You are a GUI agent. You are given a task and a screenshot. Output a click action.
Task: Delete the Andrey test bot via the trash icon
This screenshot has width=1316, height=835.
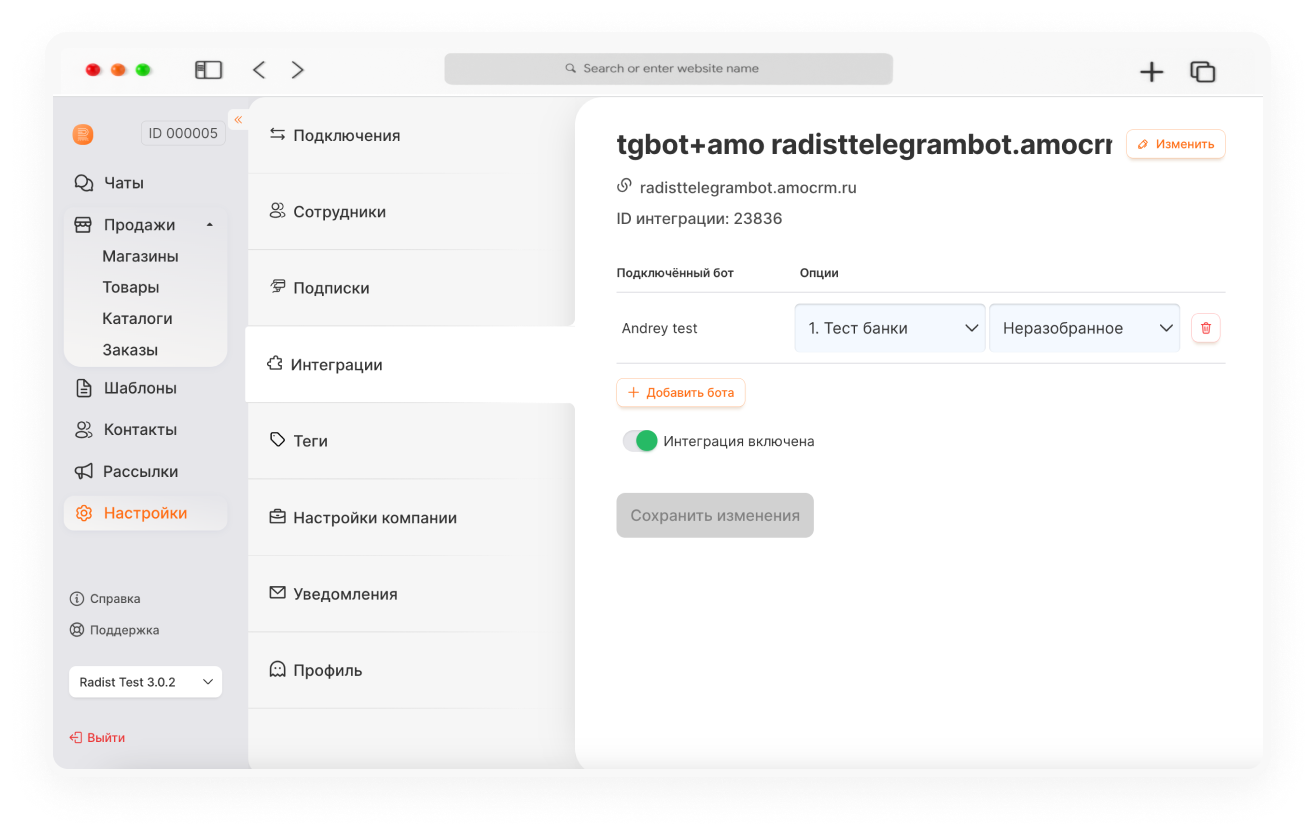(1206, 328)
